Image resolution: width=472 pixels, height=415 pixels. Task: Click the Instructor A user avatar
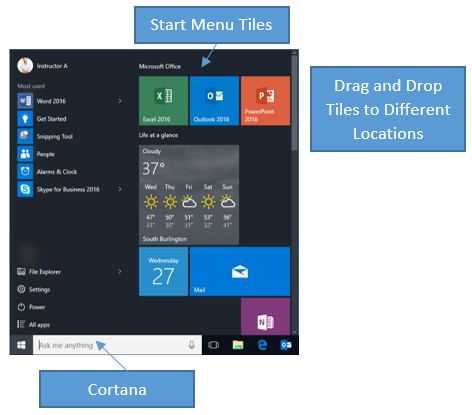(25, 65)
